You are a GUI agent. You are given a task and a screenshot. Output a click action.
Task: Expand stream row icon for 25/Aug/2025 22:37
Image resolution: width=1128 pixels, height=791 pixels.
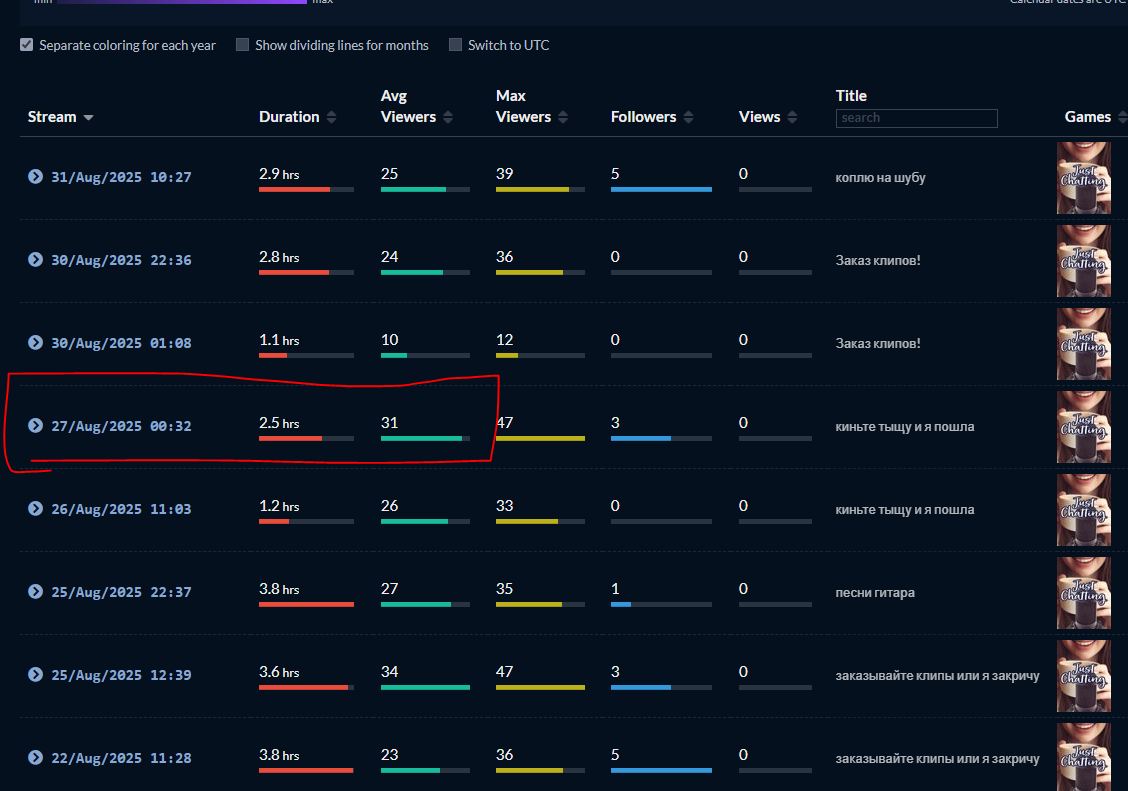35,592
